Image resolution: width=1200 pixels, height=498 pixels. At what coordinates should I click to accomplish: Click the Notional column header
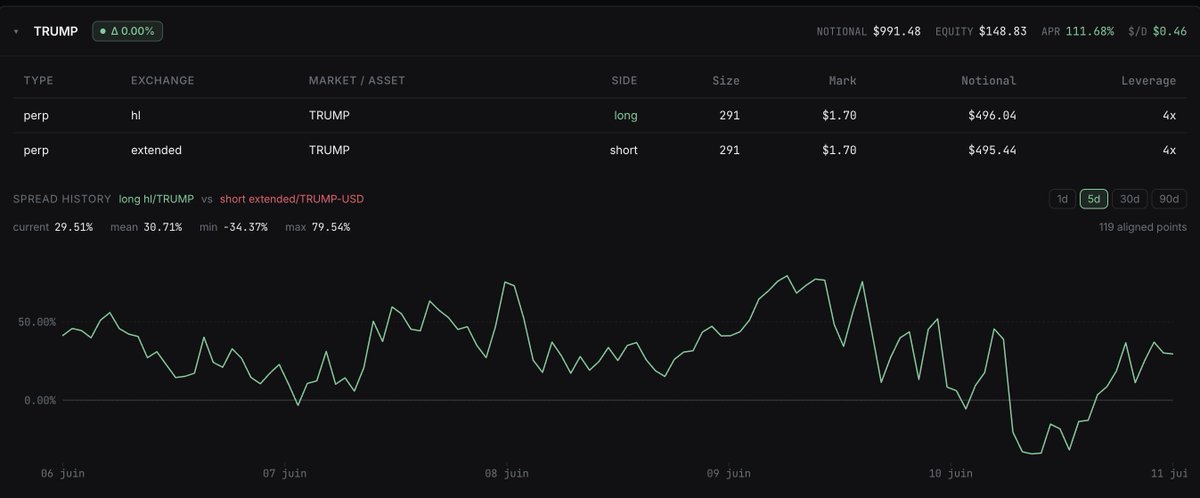pos(988,81)
